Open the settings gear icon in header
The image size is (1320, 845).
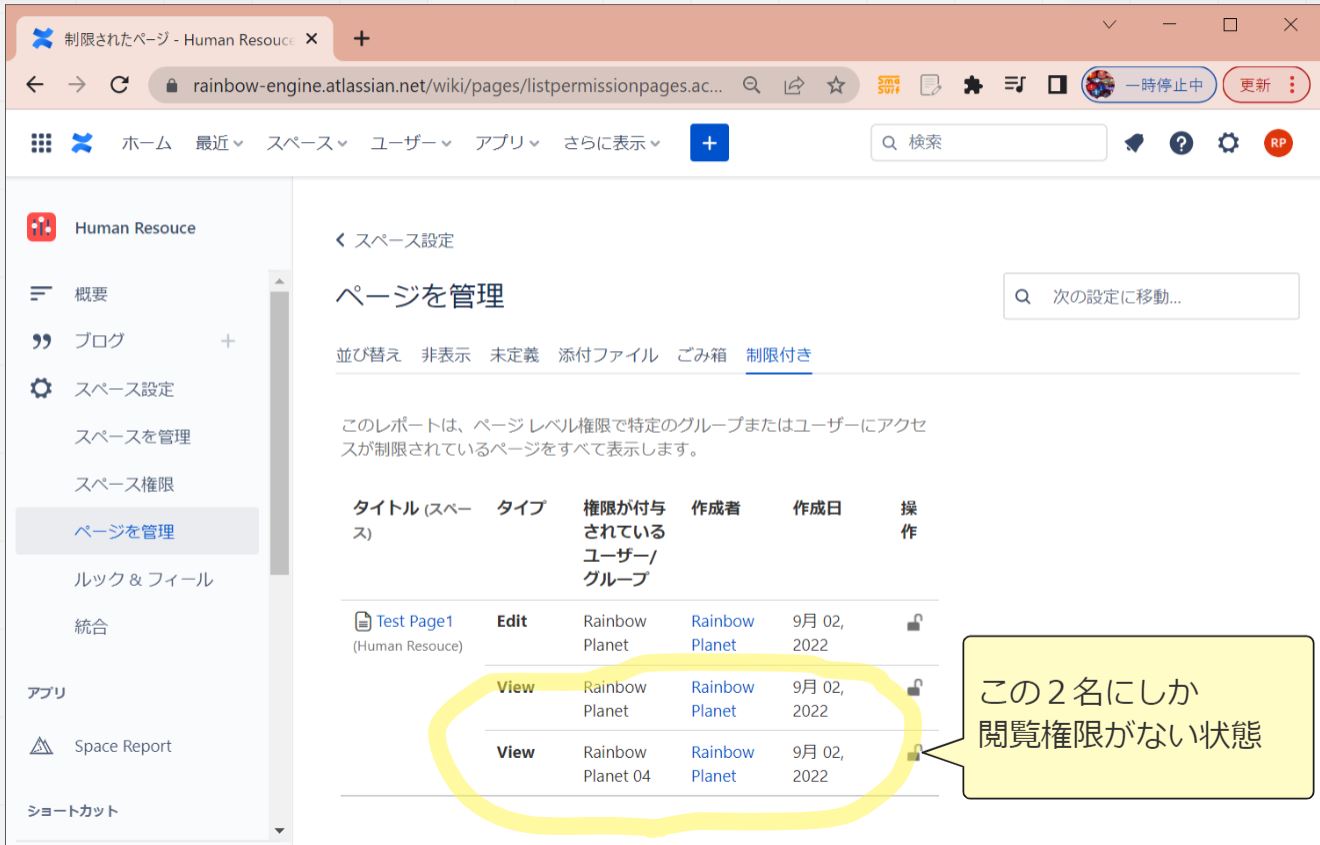[1228, 143]
